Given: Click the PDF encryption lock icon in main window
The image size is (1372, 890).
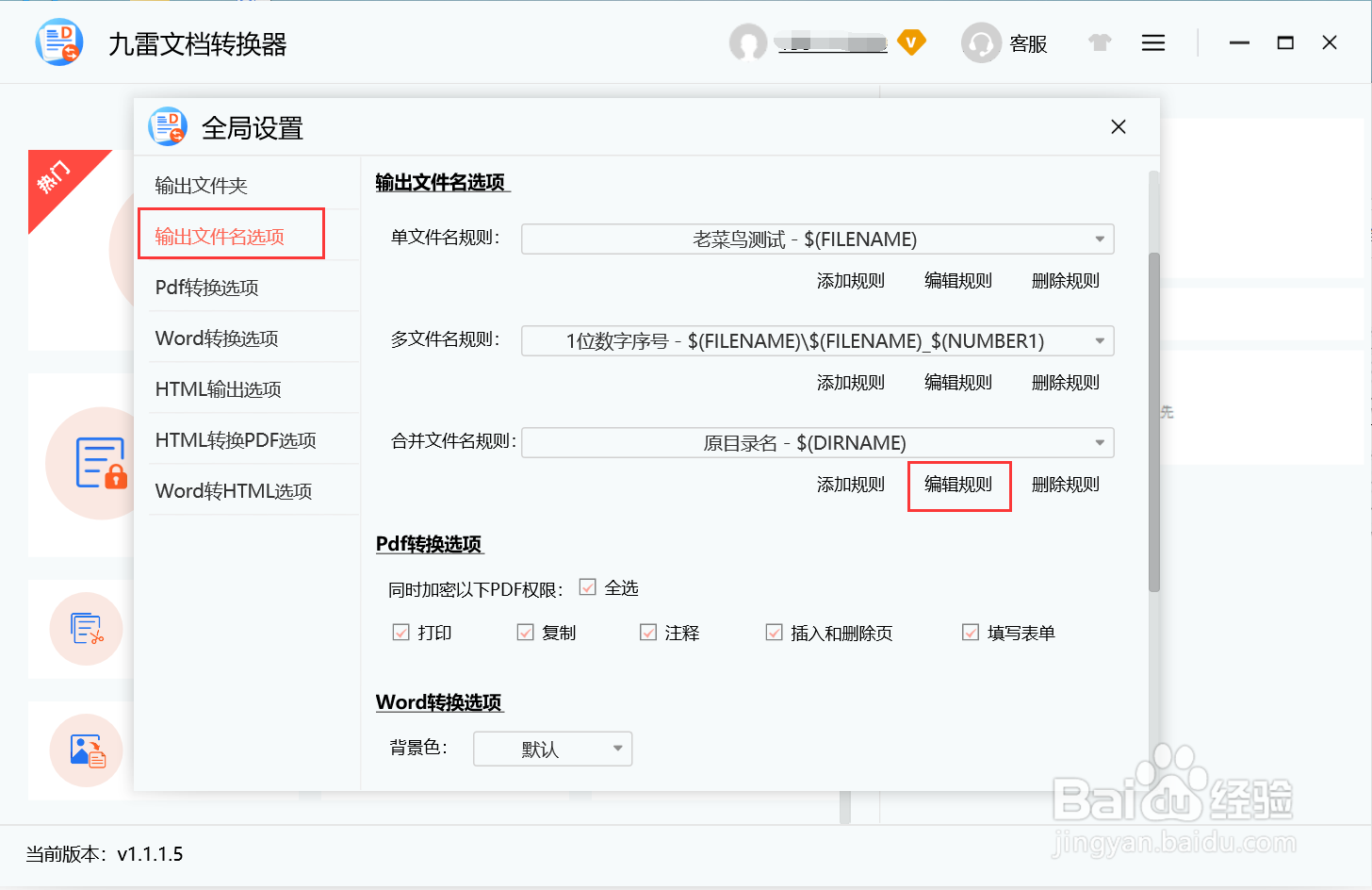Looking at the screenshot, I should click(x=101, y=463).
